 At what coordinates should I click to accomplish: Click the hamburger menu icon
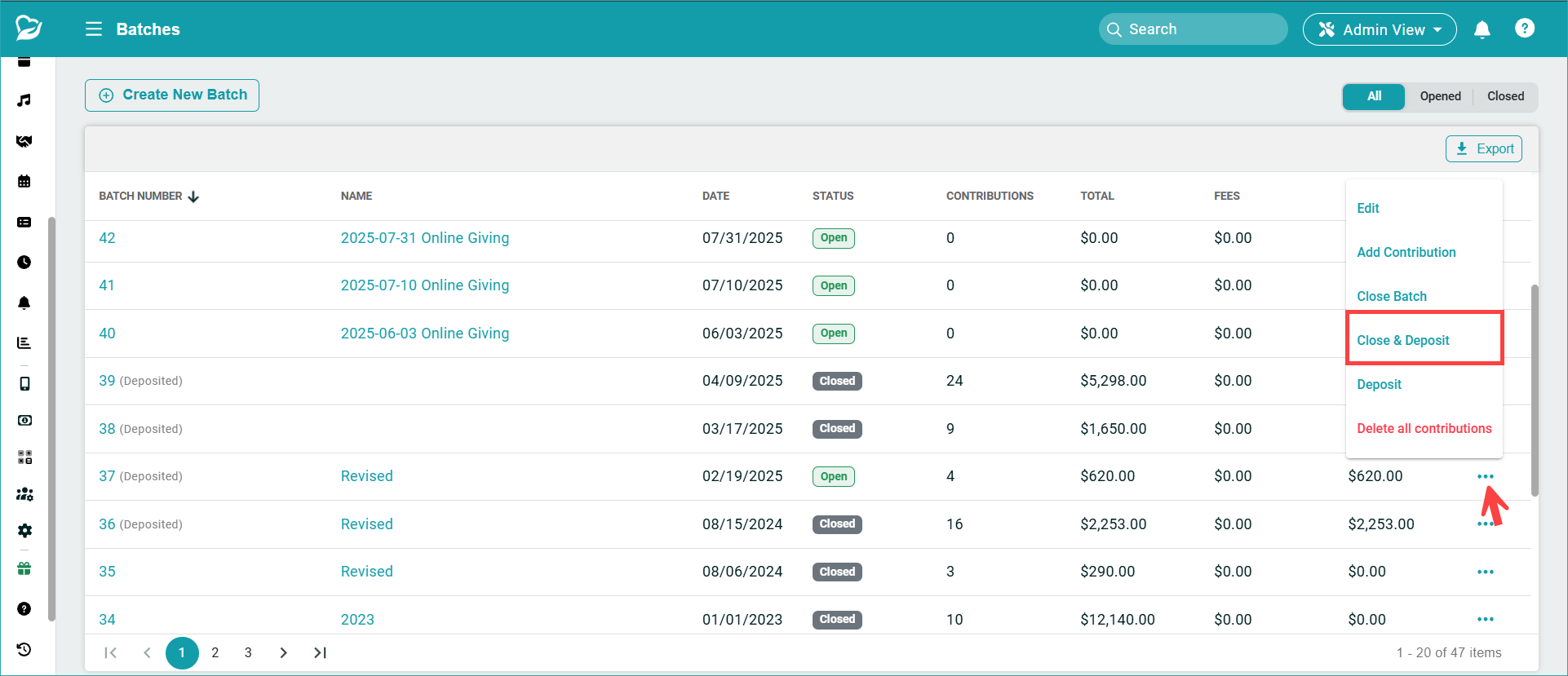(x=94, y=29)
